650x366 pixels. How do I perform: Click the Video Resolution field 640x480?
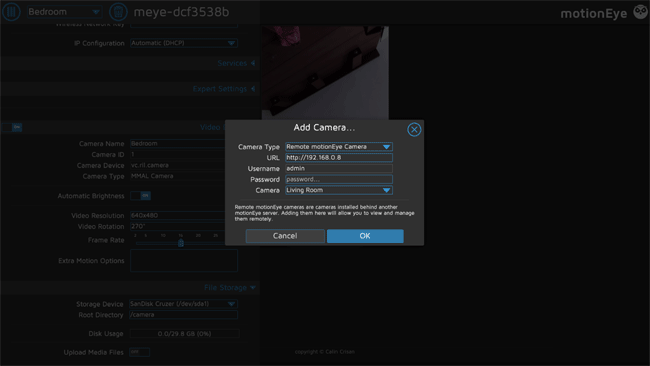[177, 216]
